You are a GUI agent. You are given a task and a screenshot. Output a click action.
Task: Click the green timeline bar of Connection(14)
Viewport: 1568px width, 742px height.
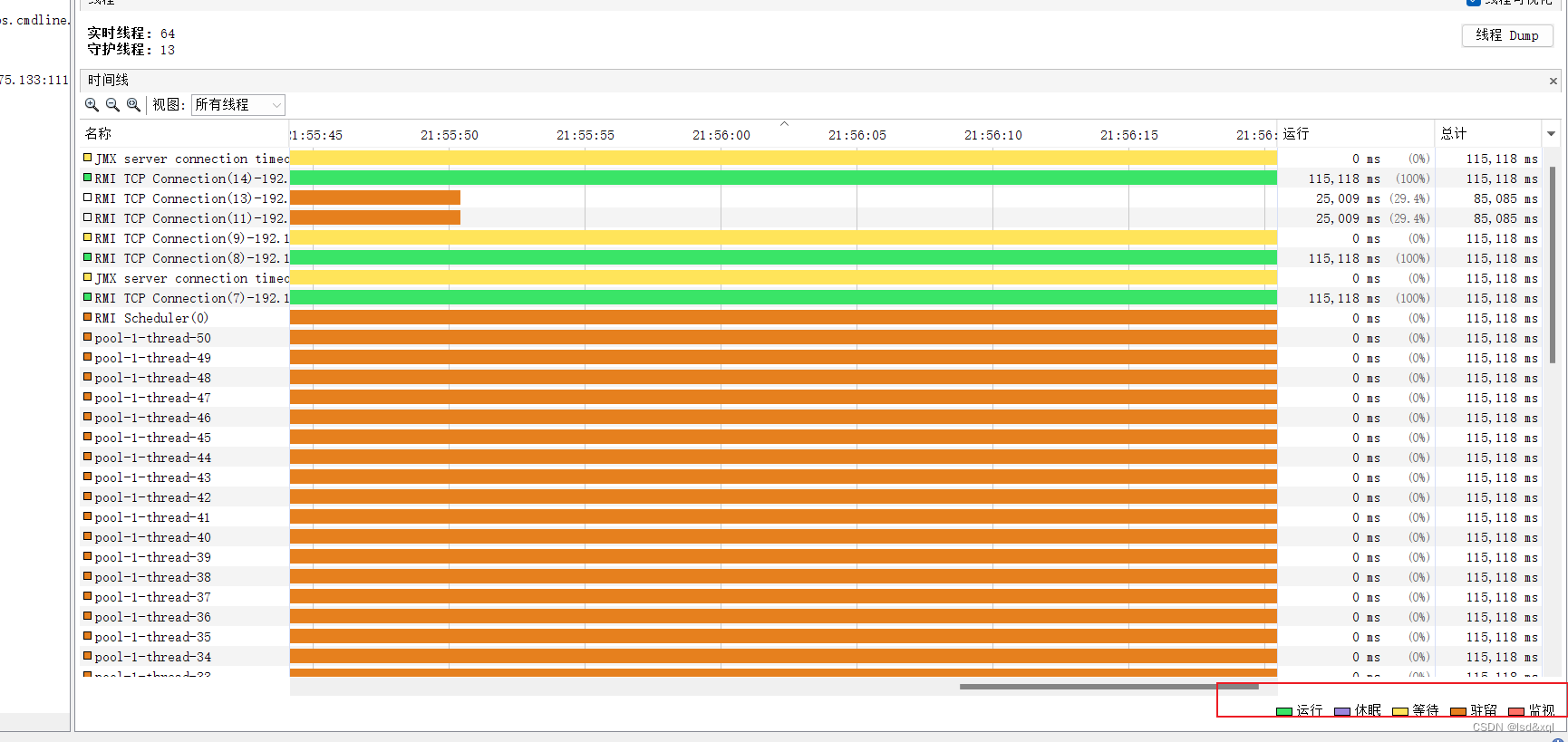pos(783,178)
